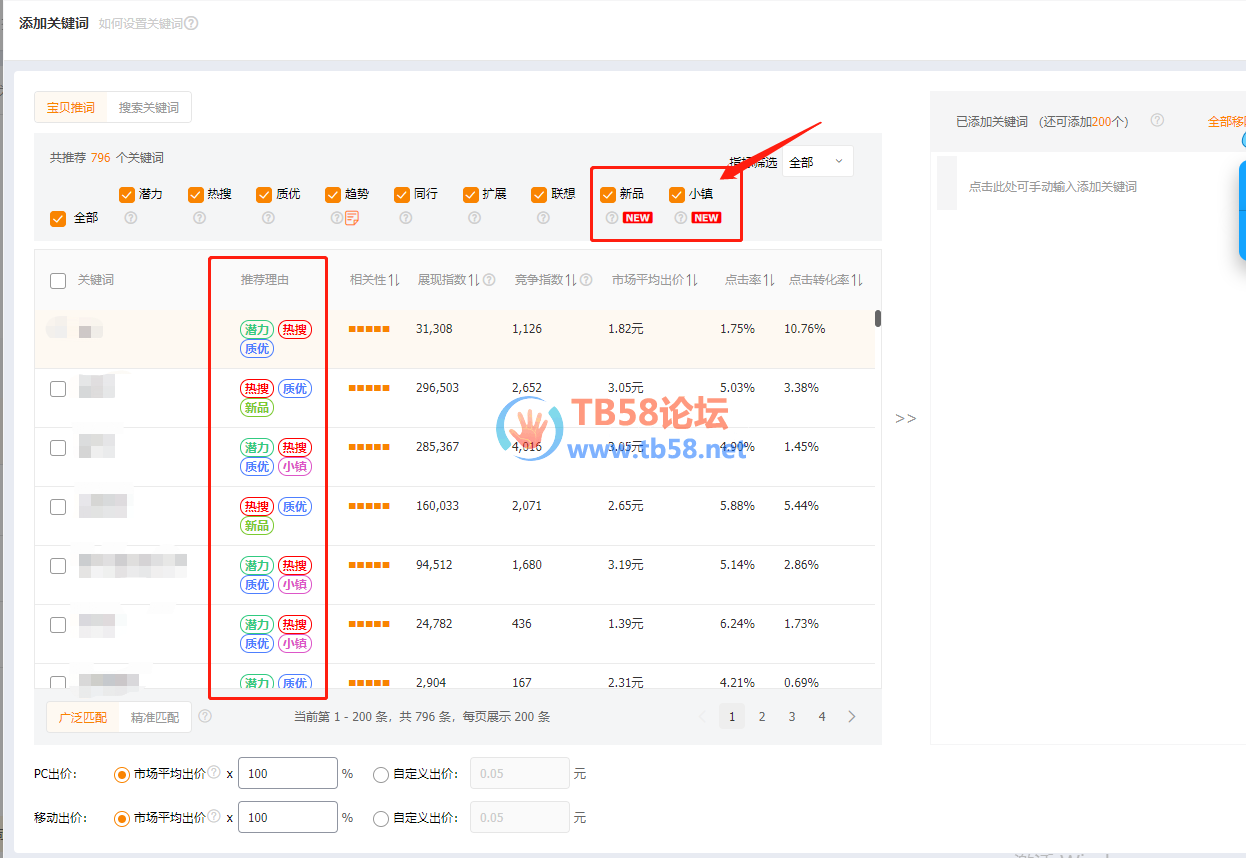Click help icon beside 如何设置关键词
Screen dimensions: 1246x858
(191, 23)
